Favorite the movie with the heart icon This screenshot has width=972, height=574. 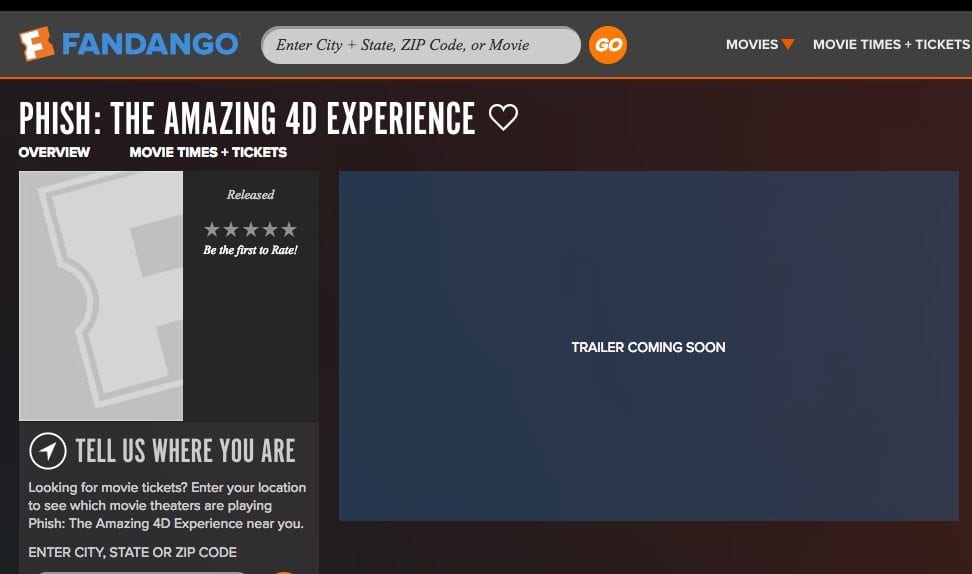(503, 117)
